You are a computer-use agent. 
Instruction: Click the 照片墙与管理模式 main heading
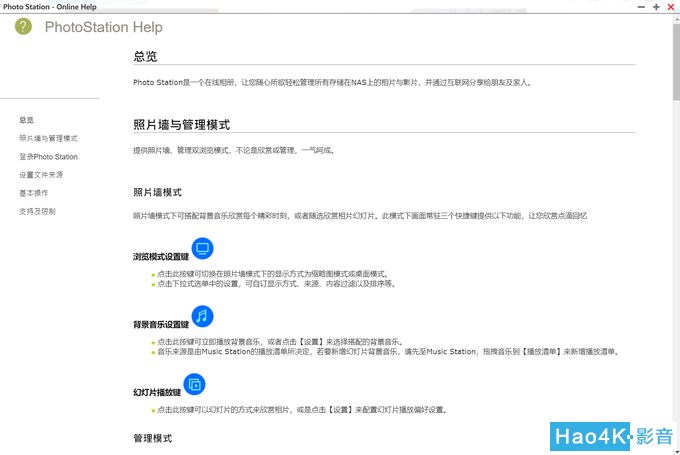click(x=182, y=125)
